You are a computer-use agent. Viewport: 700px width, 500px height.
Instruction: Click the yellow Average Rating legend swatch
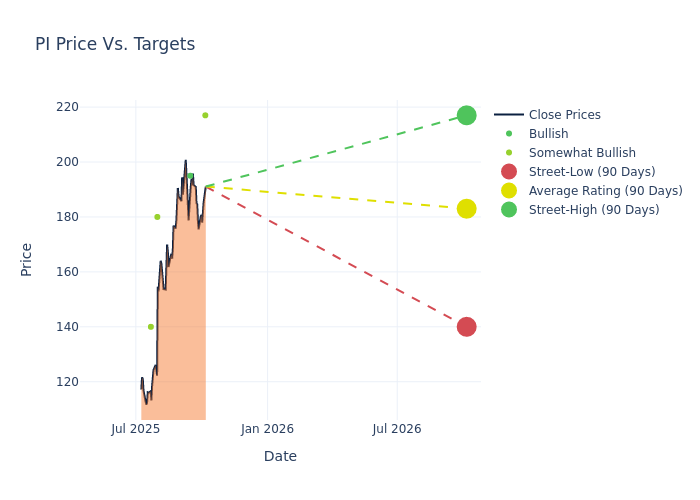pos(509,191)
